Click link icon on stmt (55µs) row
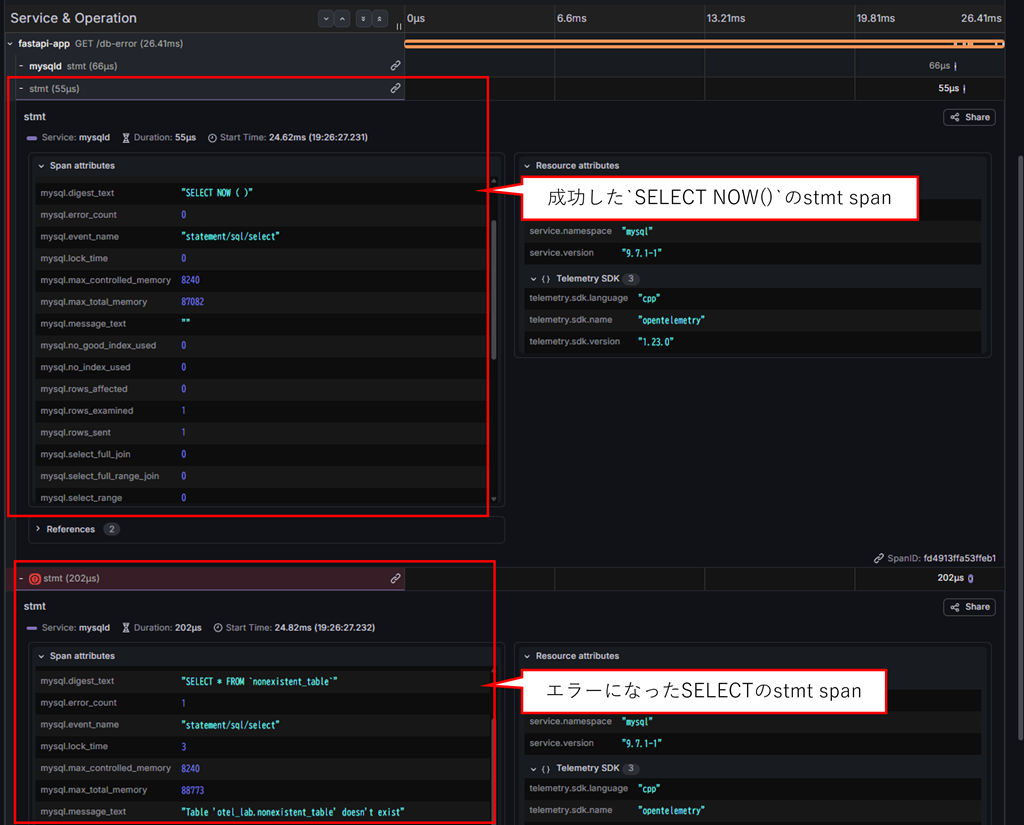 click(x=395, y=88)
